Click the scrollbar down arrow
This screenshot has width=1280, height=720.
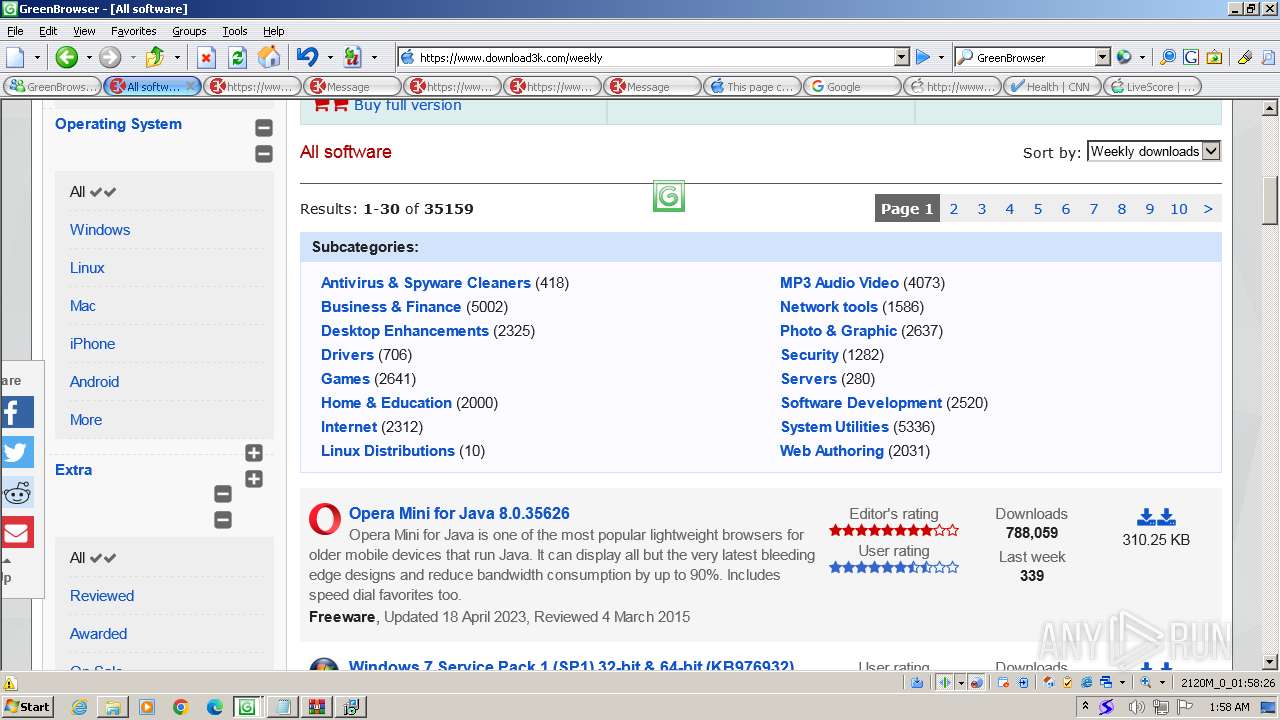[x=1270, y=661]
